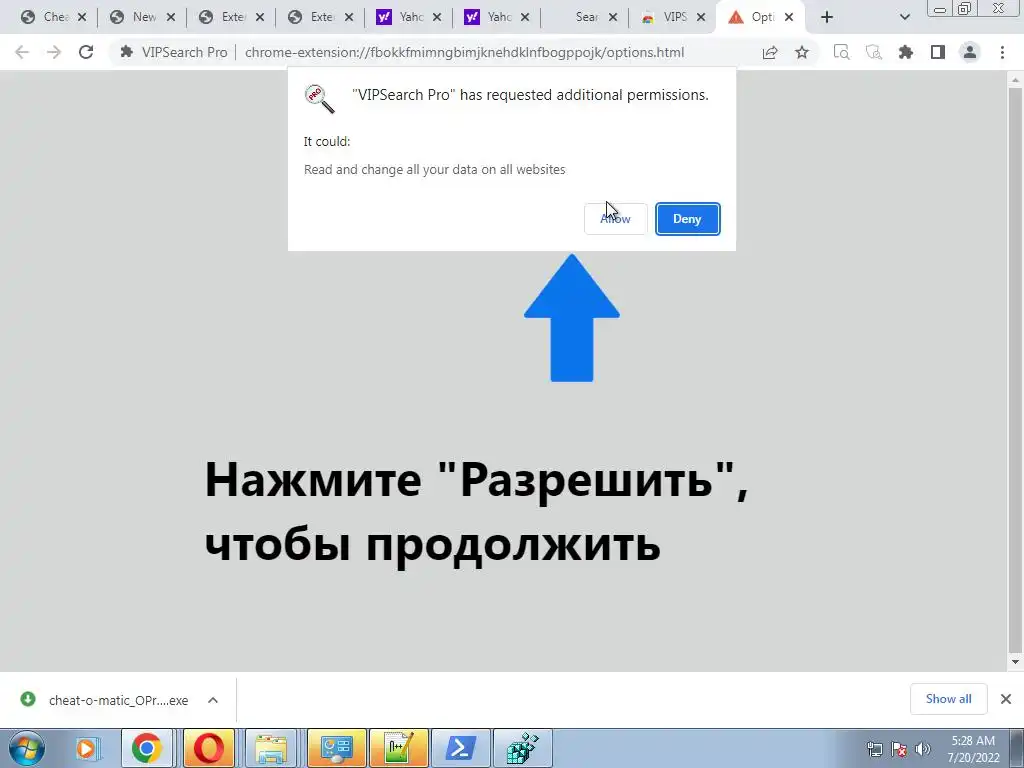The image size is (1024, 768).
Task: Go forward to next page
Action: click(54, 52)
